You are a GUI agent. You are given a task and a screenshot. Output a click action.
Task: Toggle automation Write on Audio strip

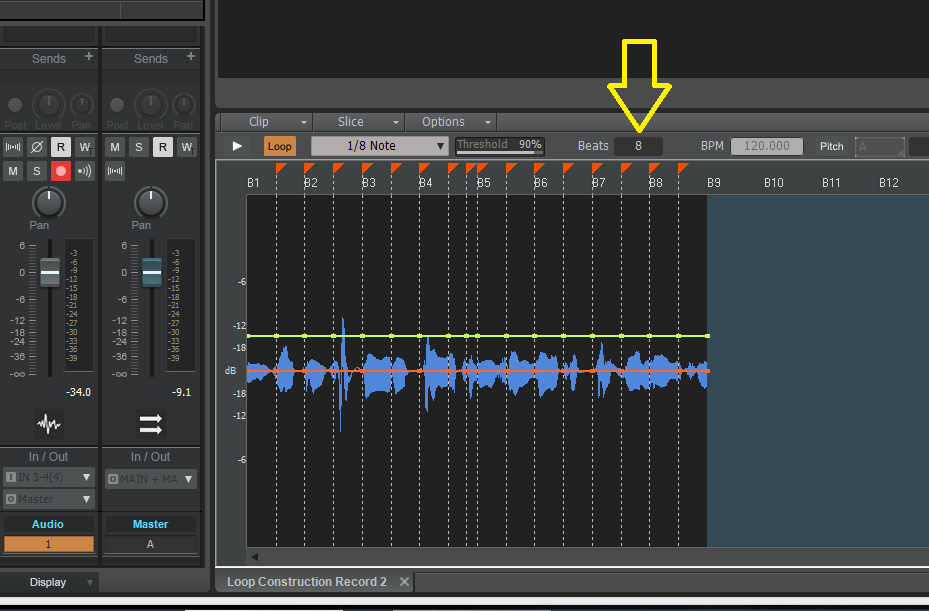85,147
